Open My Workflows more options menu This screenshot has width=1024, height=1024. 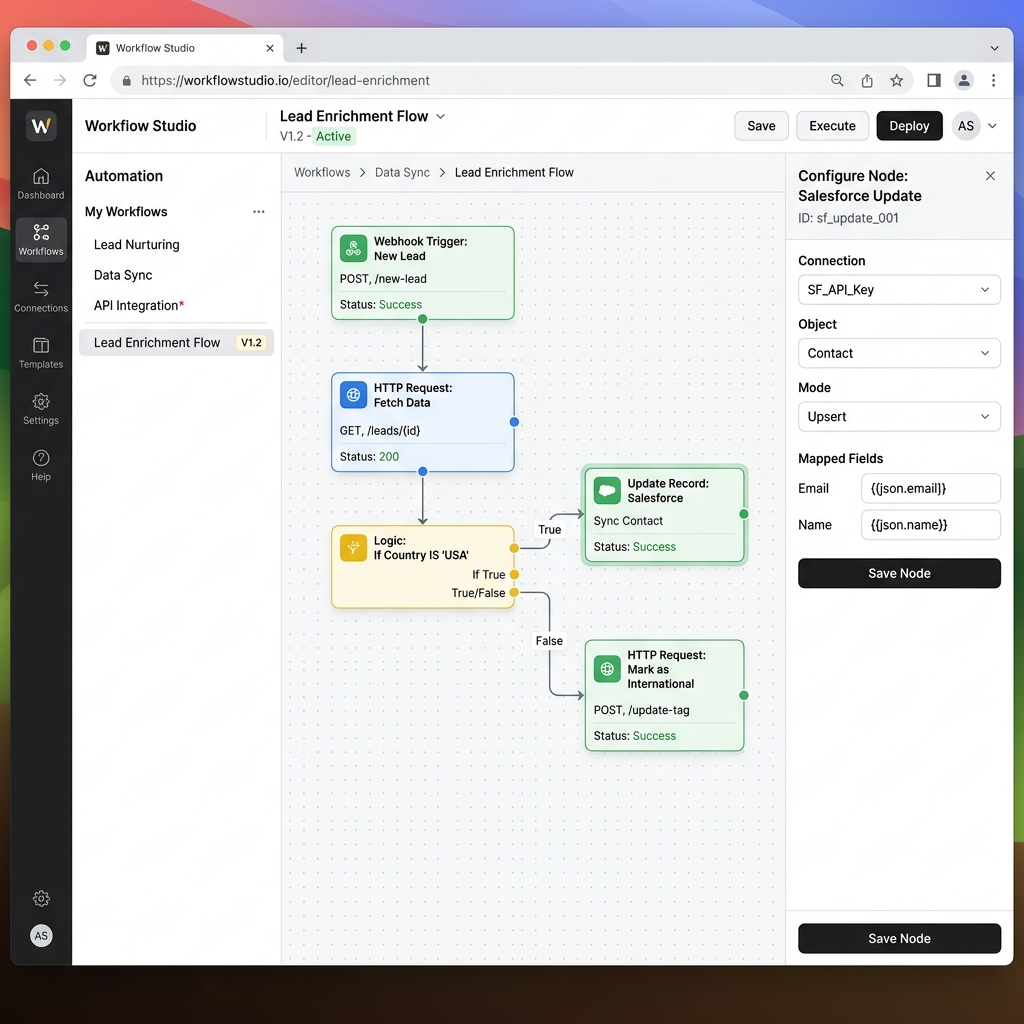pyautogui.click(x=259, y=212)
